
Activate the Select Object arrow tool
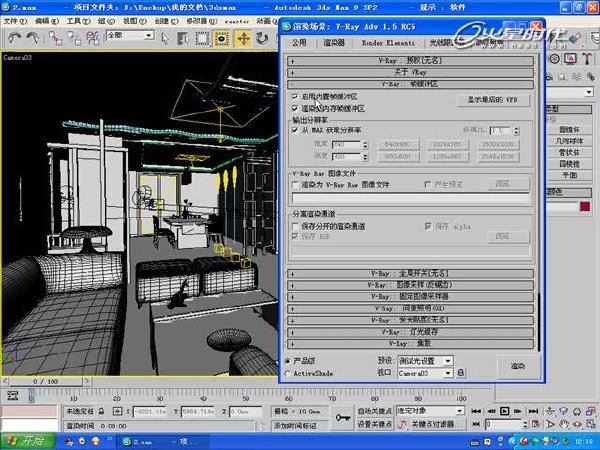(x=165, y=38)
